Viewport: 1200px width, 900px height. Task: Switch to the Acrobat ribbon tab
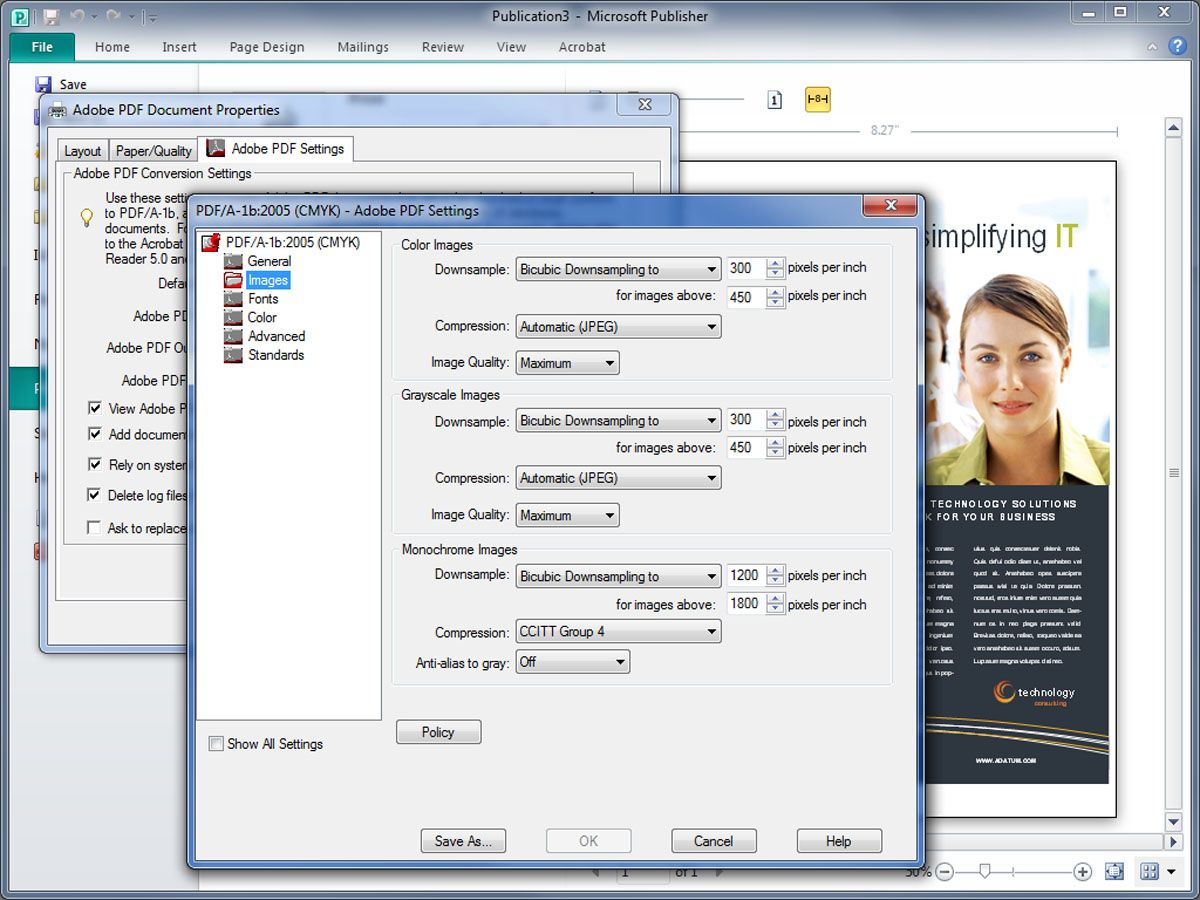[x=582, y=47]
